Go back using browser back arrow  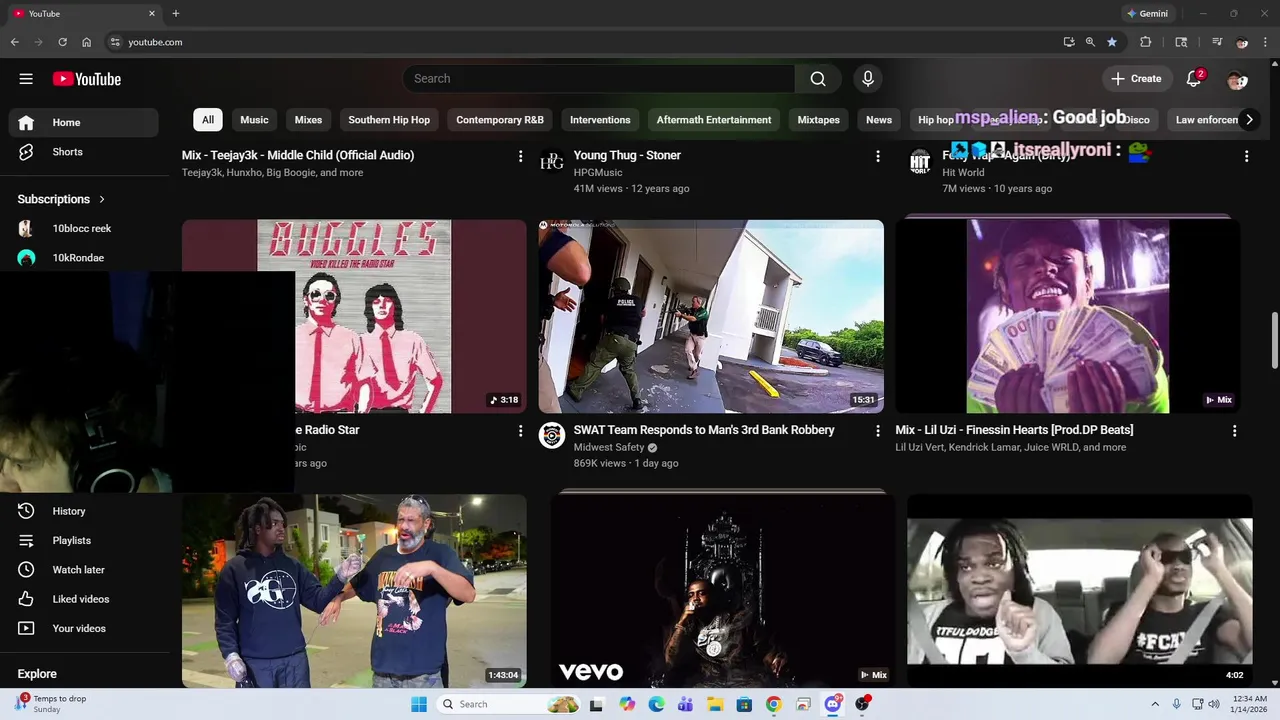(x=14, y=42)
